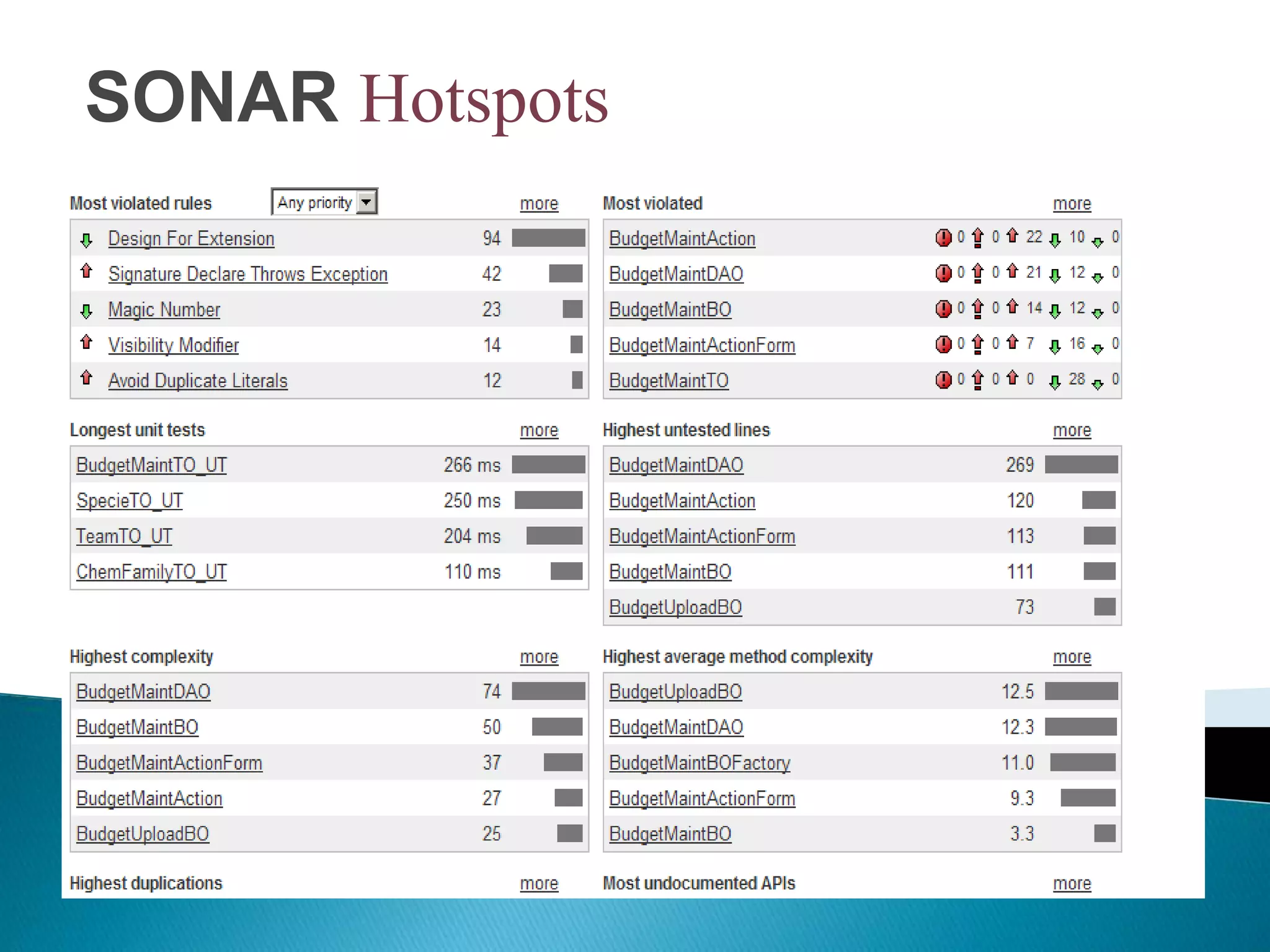Viewport: 1270px width, 952px height.
Task: Open more link for Longest unit tests
Action: pos(539,430)
